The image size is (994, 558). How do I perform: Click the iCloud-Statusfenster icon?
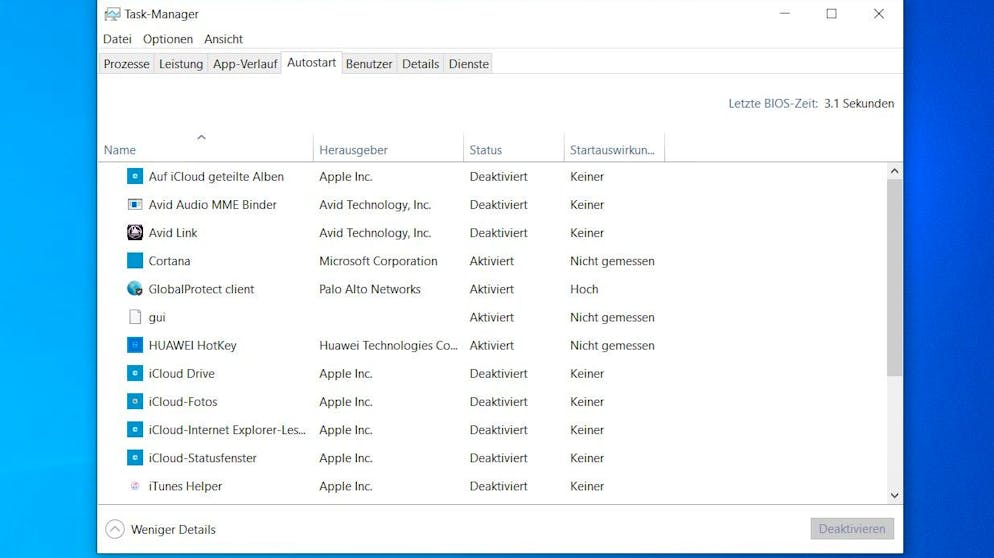point(135,458)
